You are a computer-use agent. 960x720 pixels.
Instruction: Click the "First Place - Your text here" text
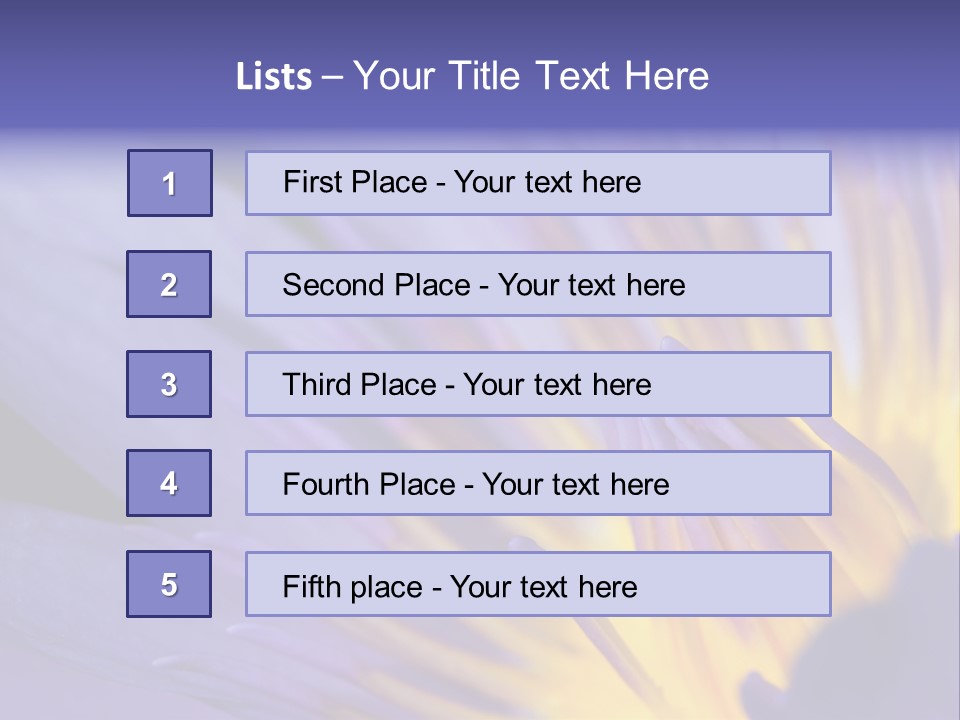pos(461,182)
